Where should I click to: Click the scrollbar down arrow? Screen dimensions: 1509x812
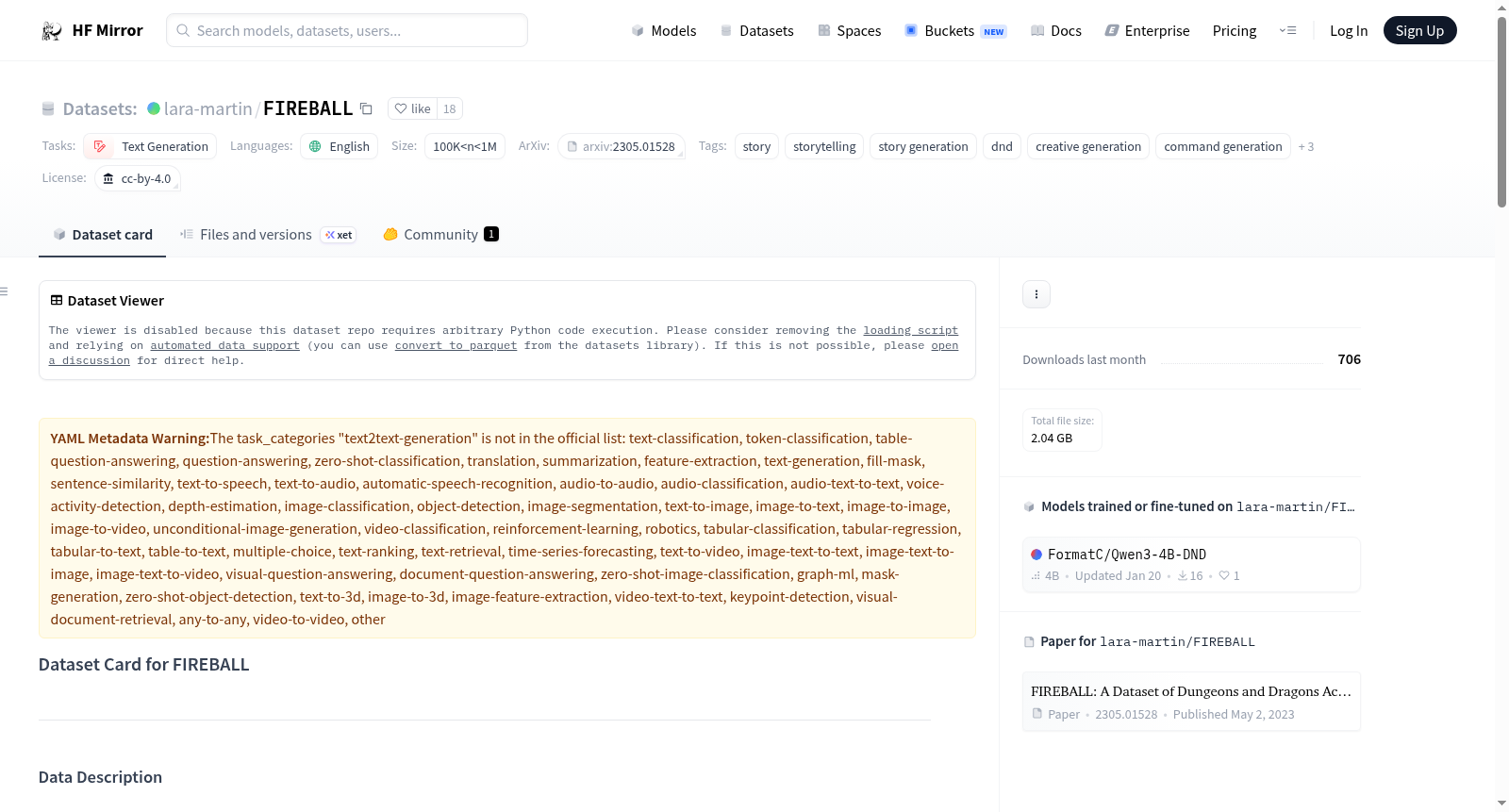pyautogui.click(x=1501, y=804)
